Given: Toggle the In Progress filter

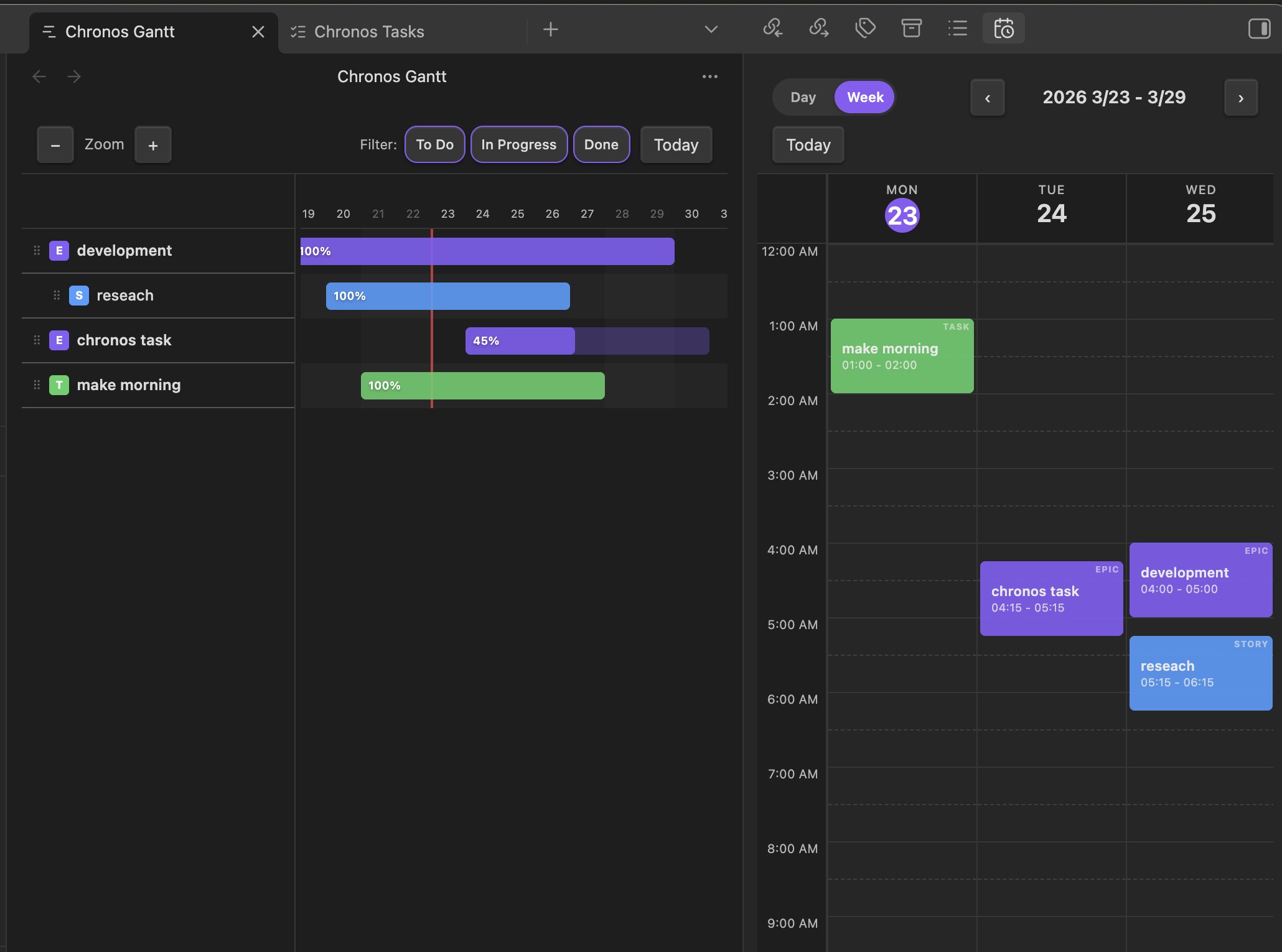Looking at the screenshot, I should click(518, 144).
